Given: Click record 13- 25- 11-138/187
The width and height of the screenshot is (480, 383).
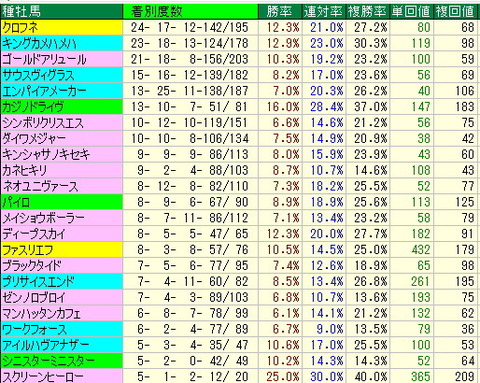Looking at the screenshot, I should pos(190,91).
